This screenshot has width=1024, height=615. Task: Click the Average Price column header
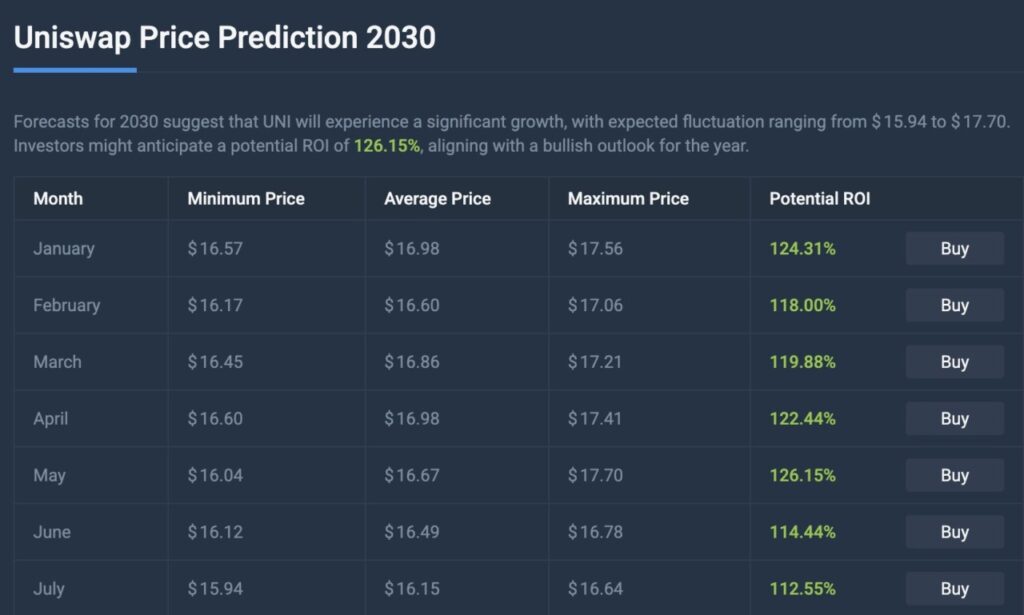coord(437,198)
